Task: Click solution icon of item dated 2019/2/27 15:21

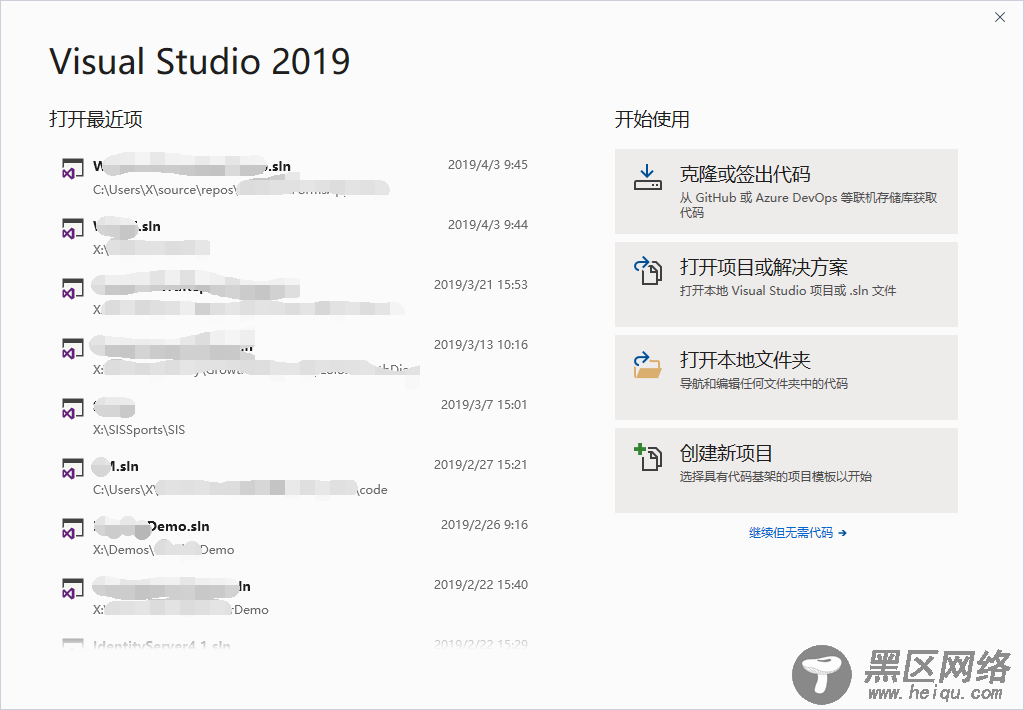Action: pyautogui.click(x=72, y=469)
